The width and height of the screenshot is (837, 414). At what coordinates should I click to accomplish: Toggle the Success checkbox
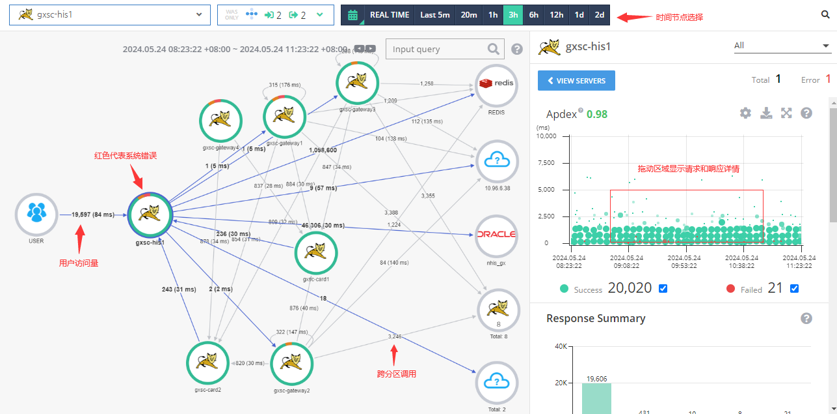point(663,289)
